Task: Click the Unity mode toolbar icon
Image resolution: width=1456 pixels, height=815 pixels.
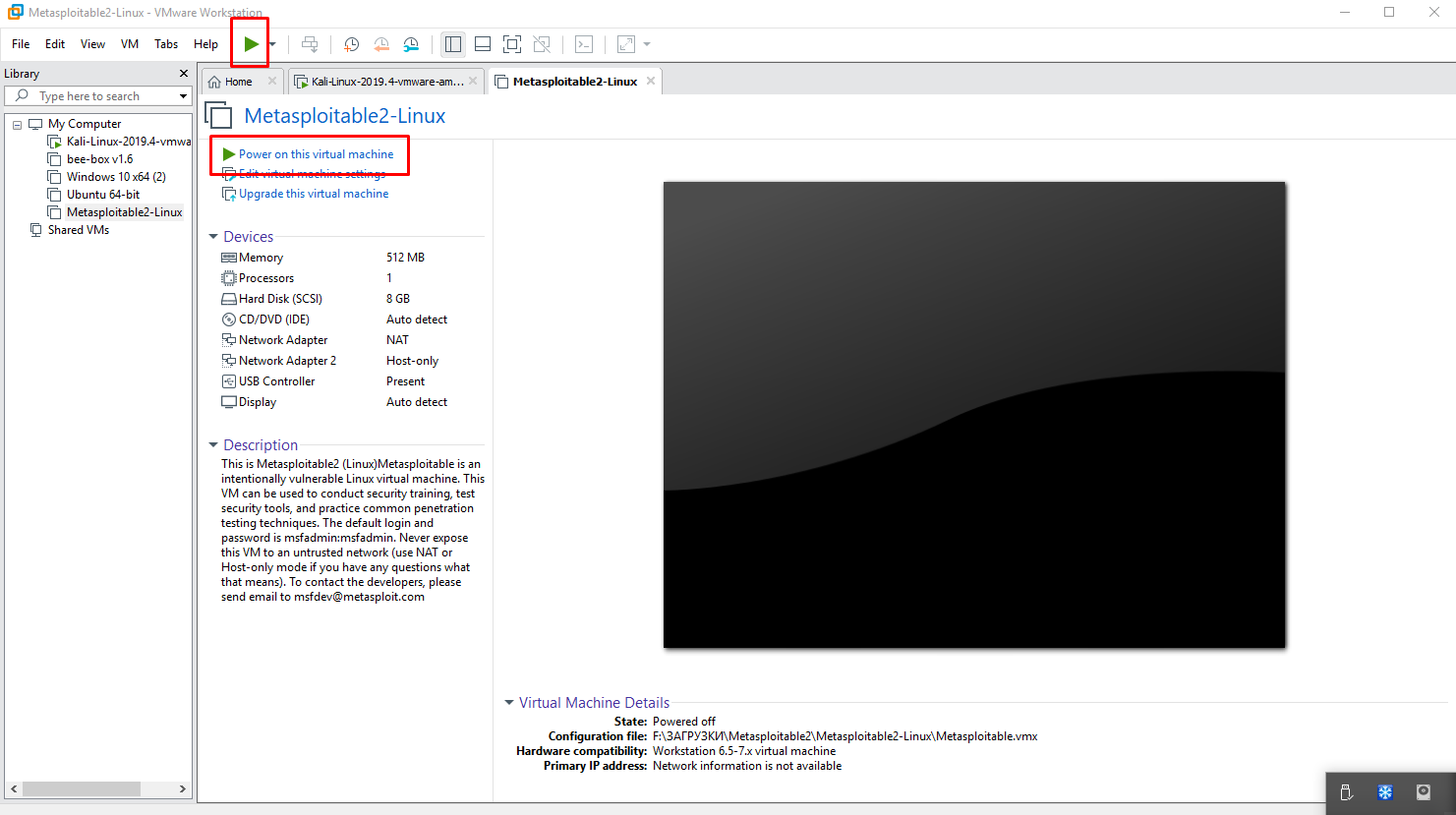Action: [542, 44]
